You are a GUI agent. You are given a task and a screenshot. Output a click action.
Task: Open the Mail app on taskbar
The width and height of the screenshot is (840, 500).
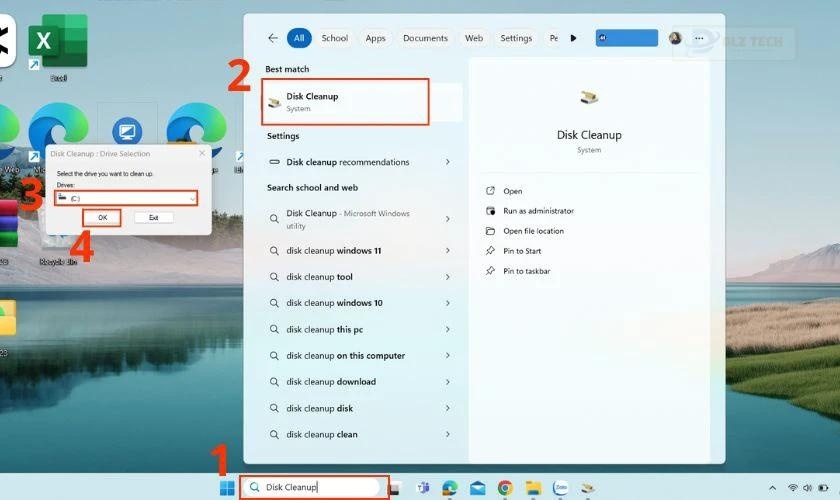[477, 488]
